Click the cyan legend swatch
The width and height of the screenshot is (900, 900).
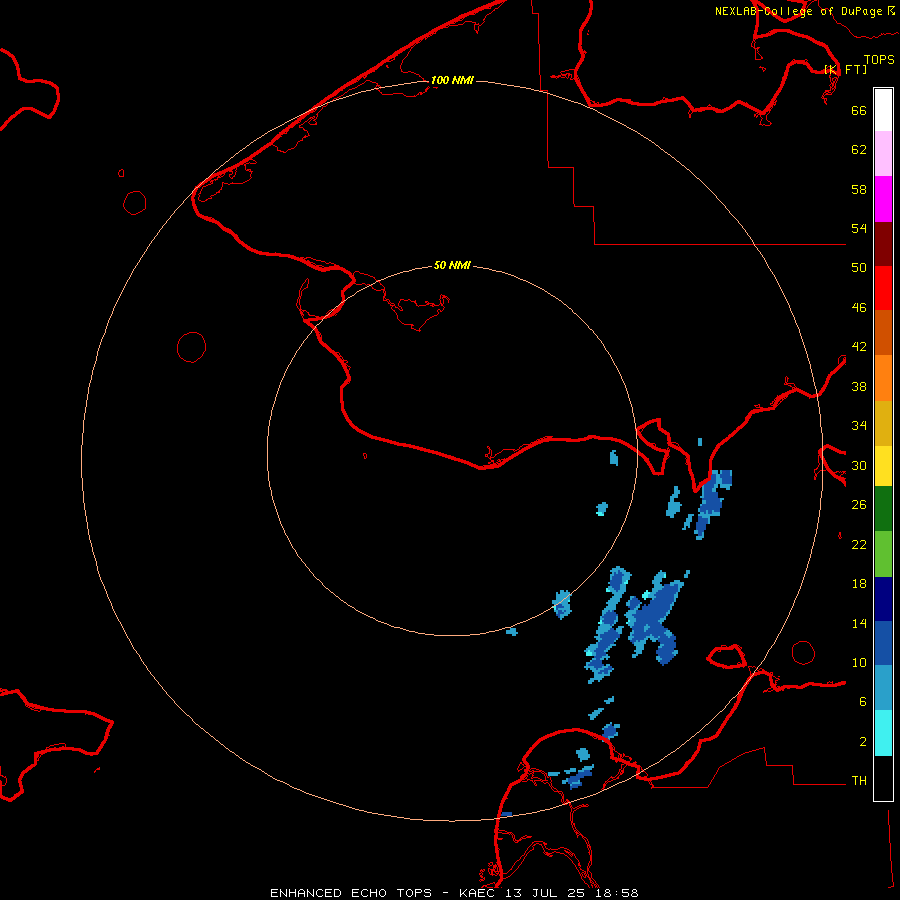point(883,733)
